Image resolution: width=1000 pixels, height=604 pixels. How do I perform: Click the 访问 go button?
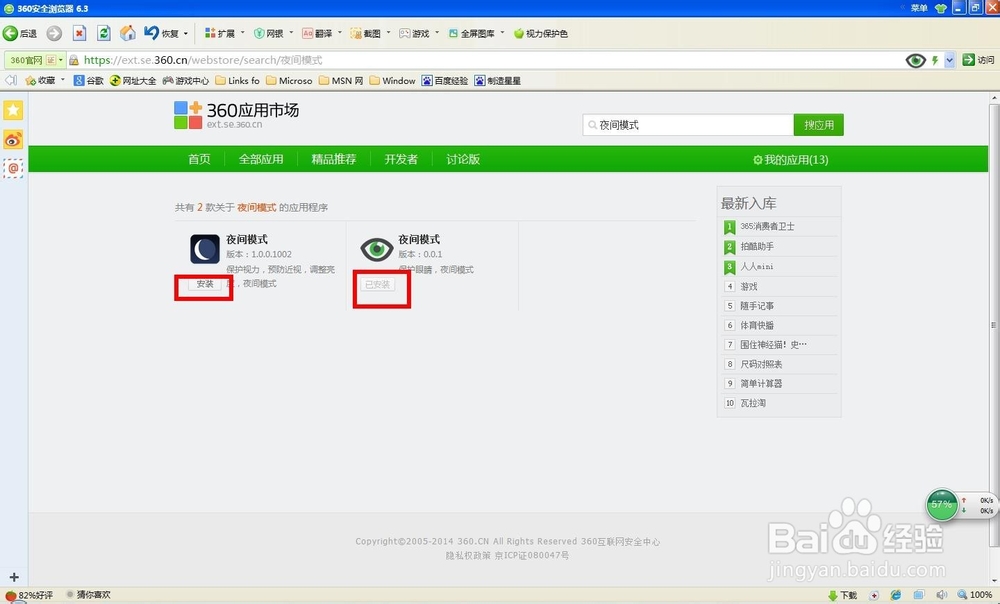pos(978,60)
